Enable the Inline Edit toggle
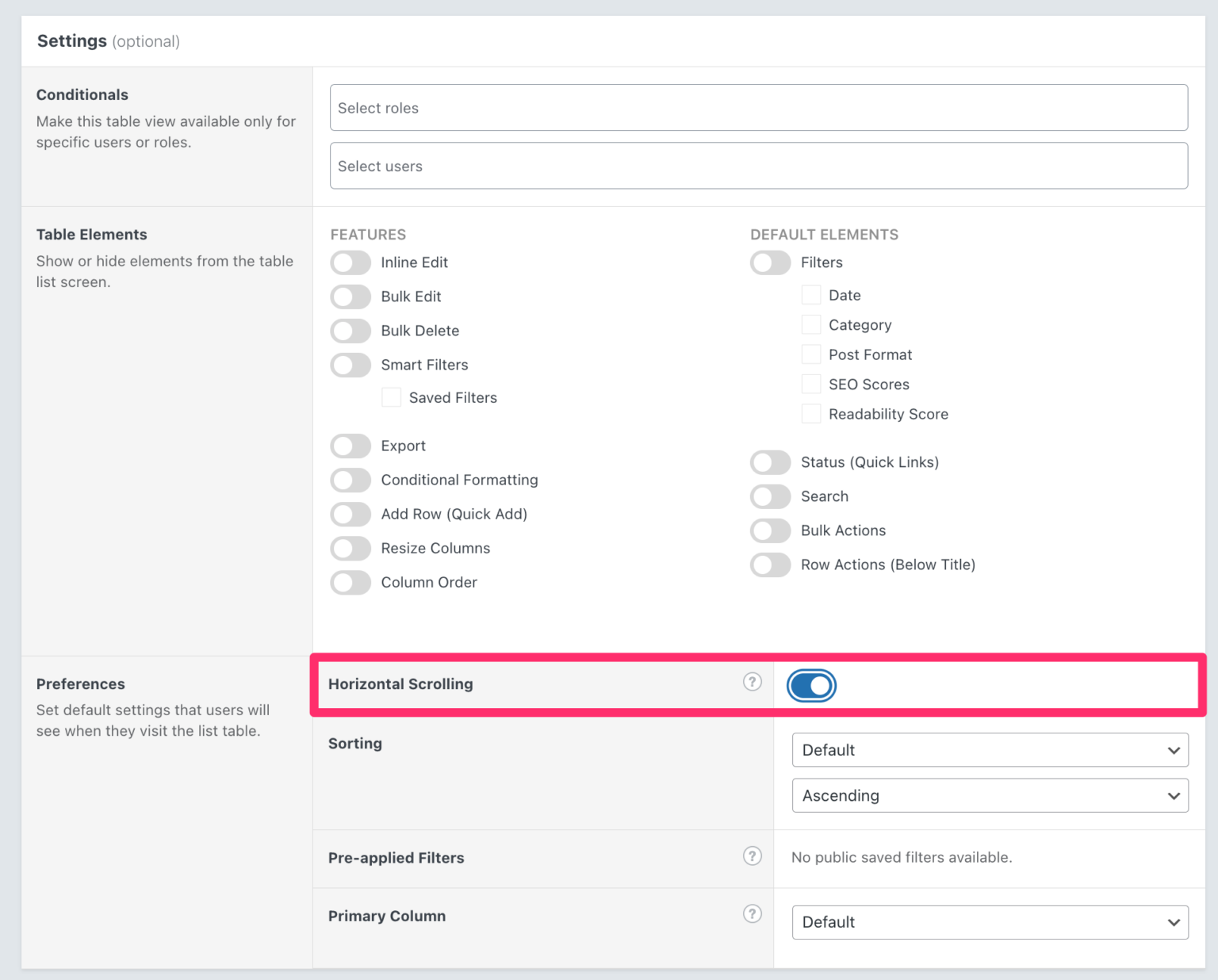 tap(350, 262)
